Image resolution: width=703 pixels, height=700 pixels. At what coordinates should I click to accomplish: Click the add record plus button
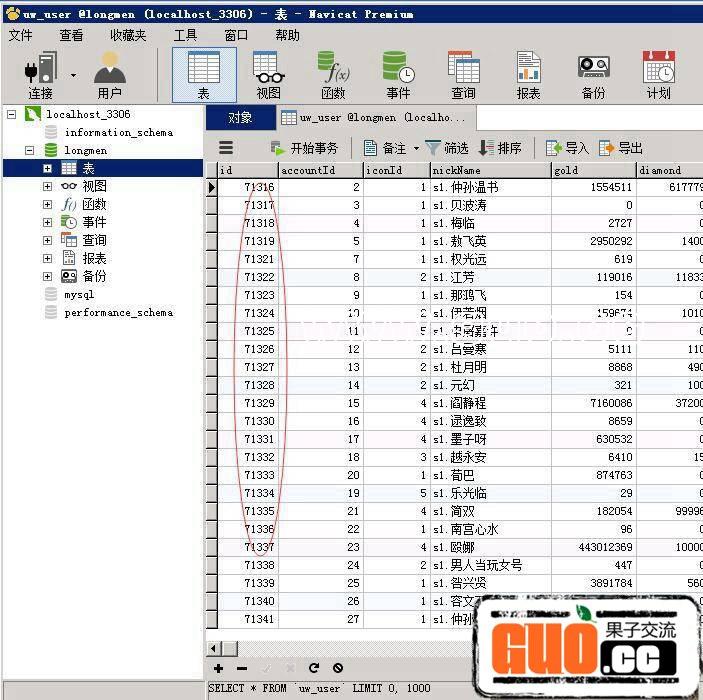coord(219,668)
